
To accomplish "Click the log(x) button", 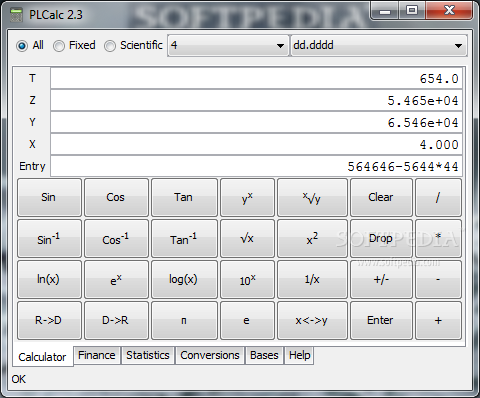I will 184,279.
